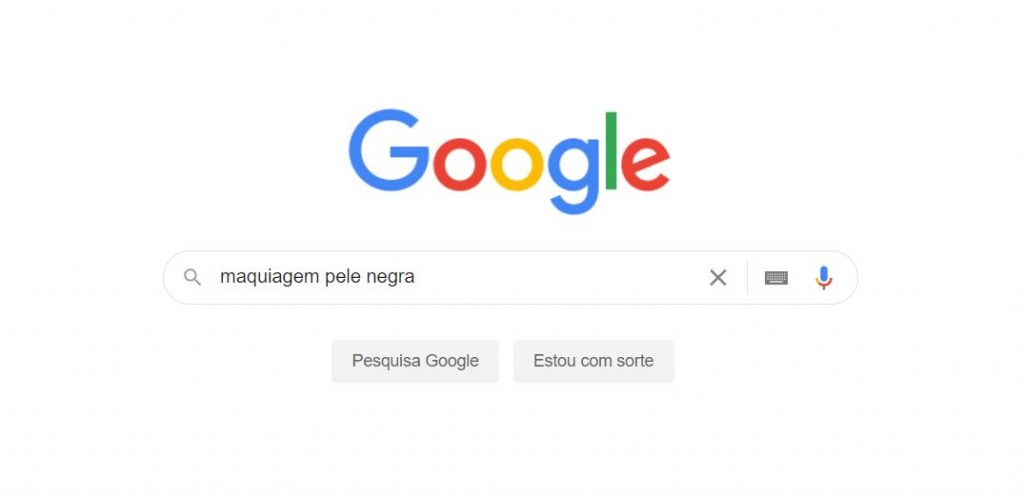Click the divider beside the keyboard icon

click(747, 277)
